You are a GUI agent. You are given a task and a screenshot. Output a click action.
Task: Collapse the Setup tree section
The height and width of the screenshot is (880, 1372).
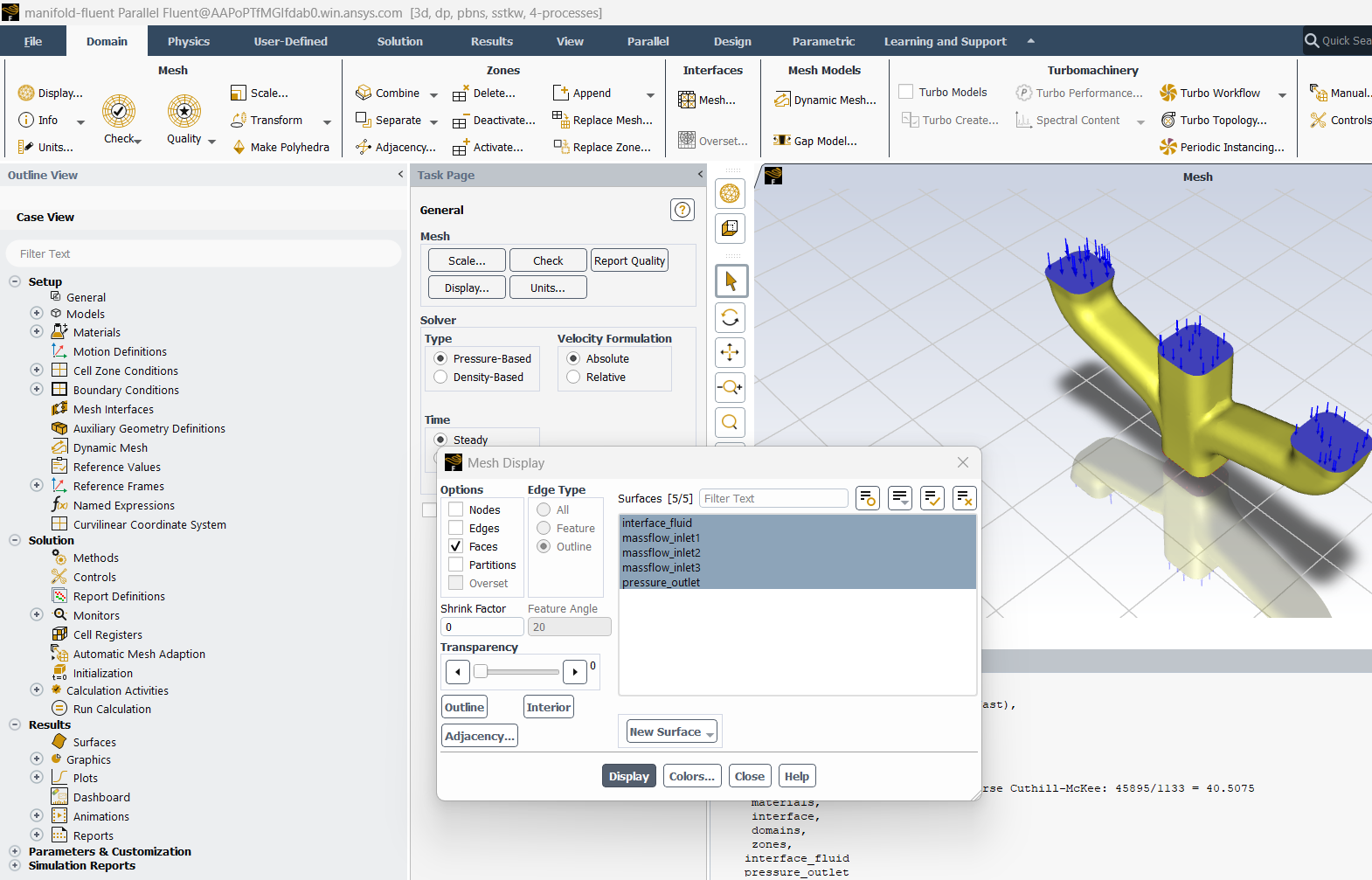pyautogui.click(x=15, y=281)
